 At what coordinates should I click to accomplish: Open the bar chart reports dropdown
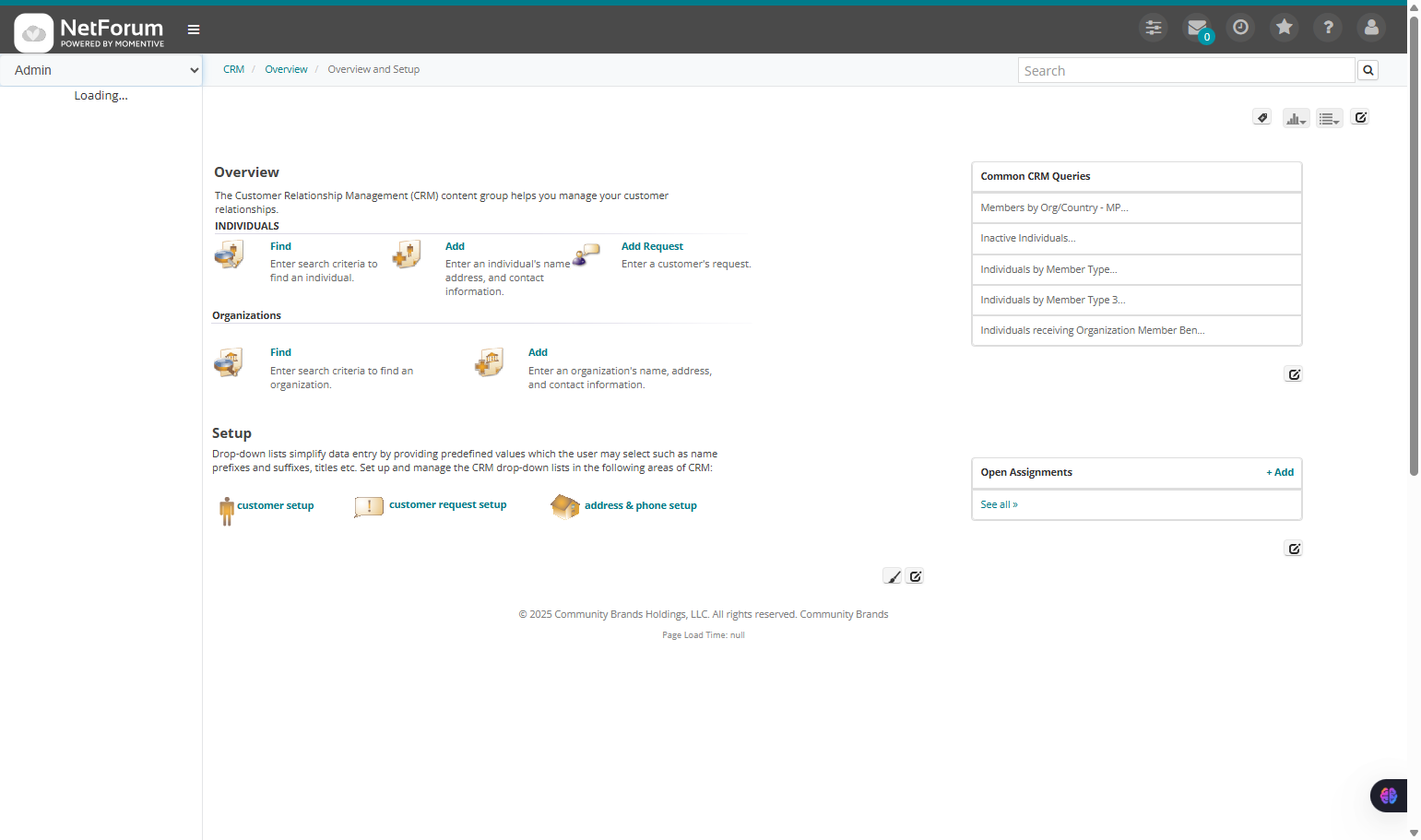coord(1296,118)
